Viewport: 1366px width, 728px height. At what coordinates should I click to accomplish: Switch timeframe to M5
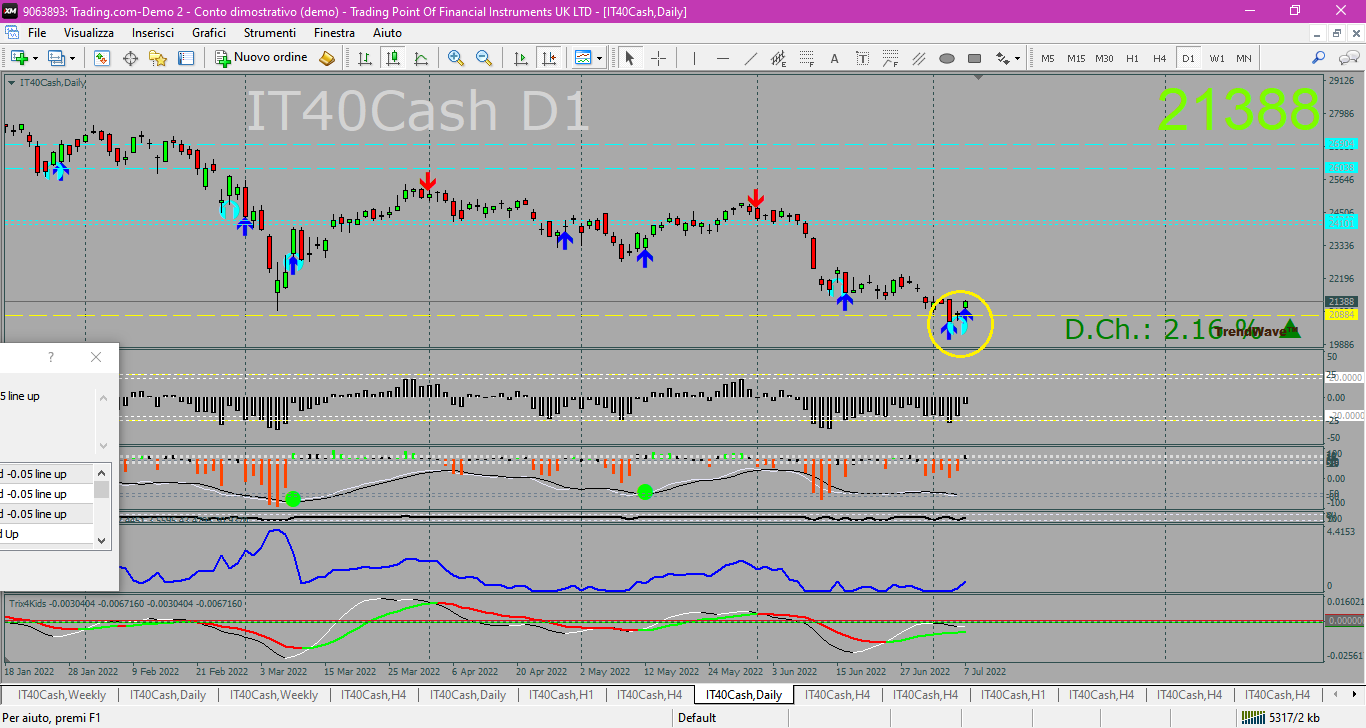[x=1047, y=58]
